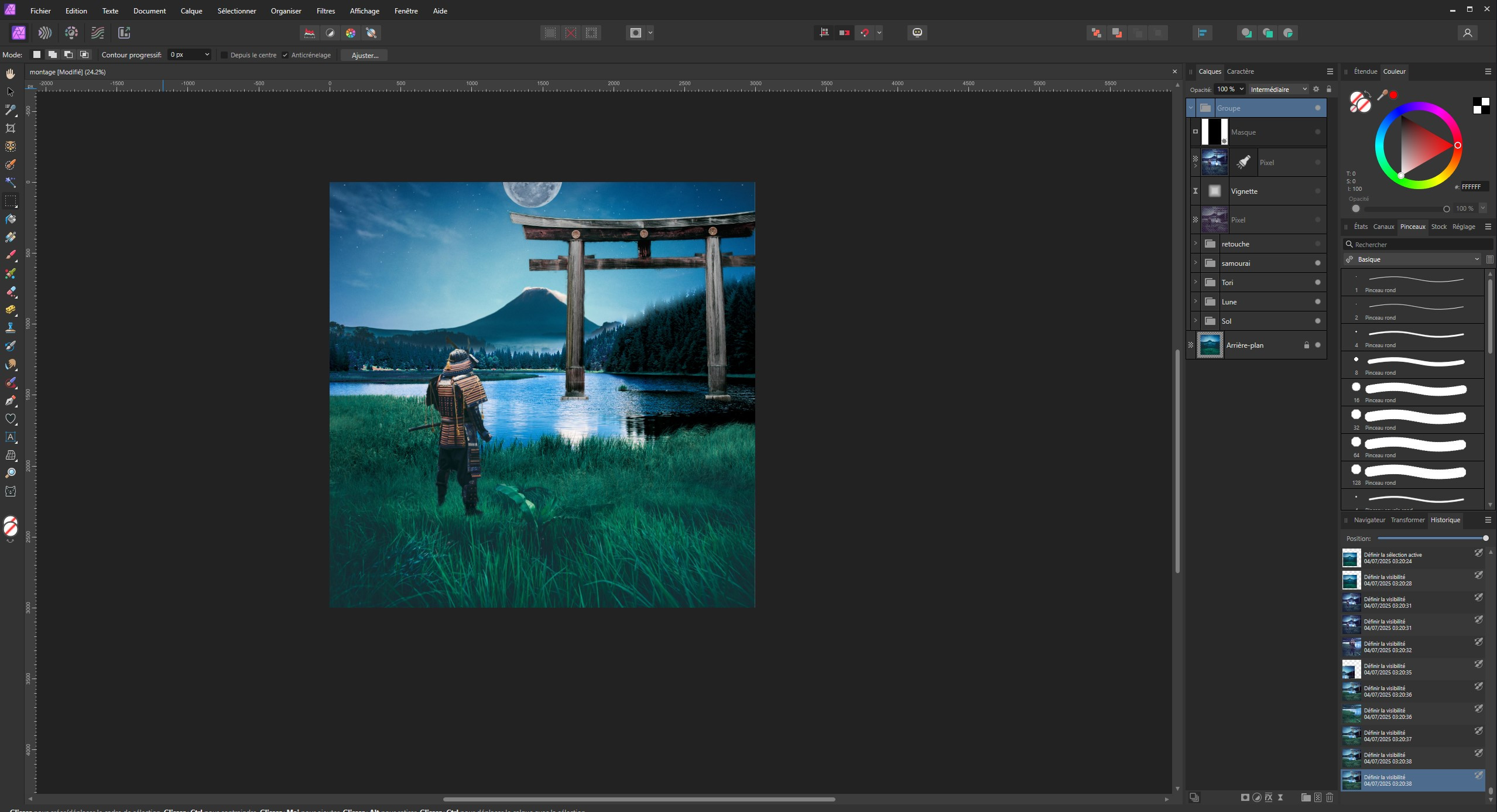Enable the Depuis le centre checkbox
This screenshot has width=1497, height=812.
pyautogui.click(x=224, y=55)
